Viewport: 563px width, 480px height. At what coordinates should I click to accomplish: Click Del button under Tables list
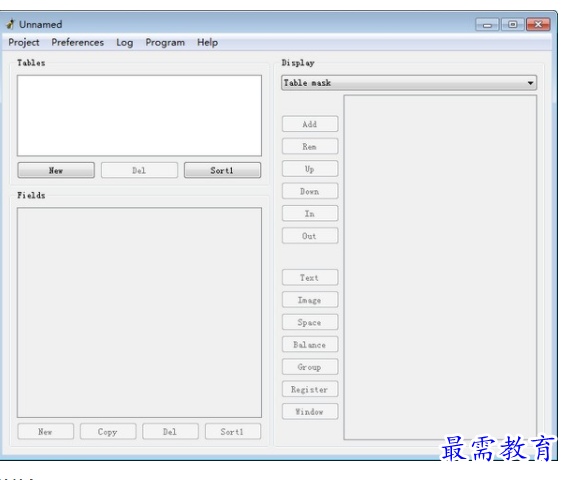139,170
